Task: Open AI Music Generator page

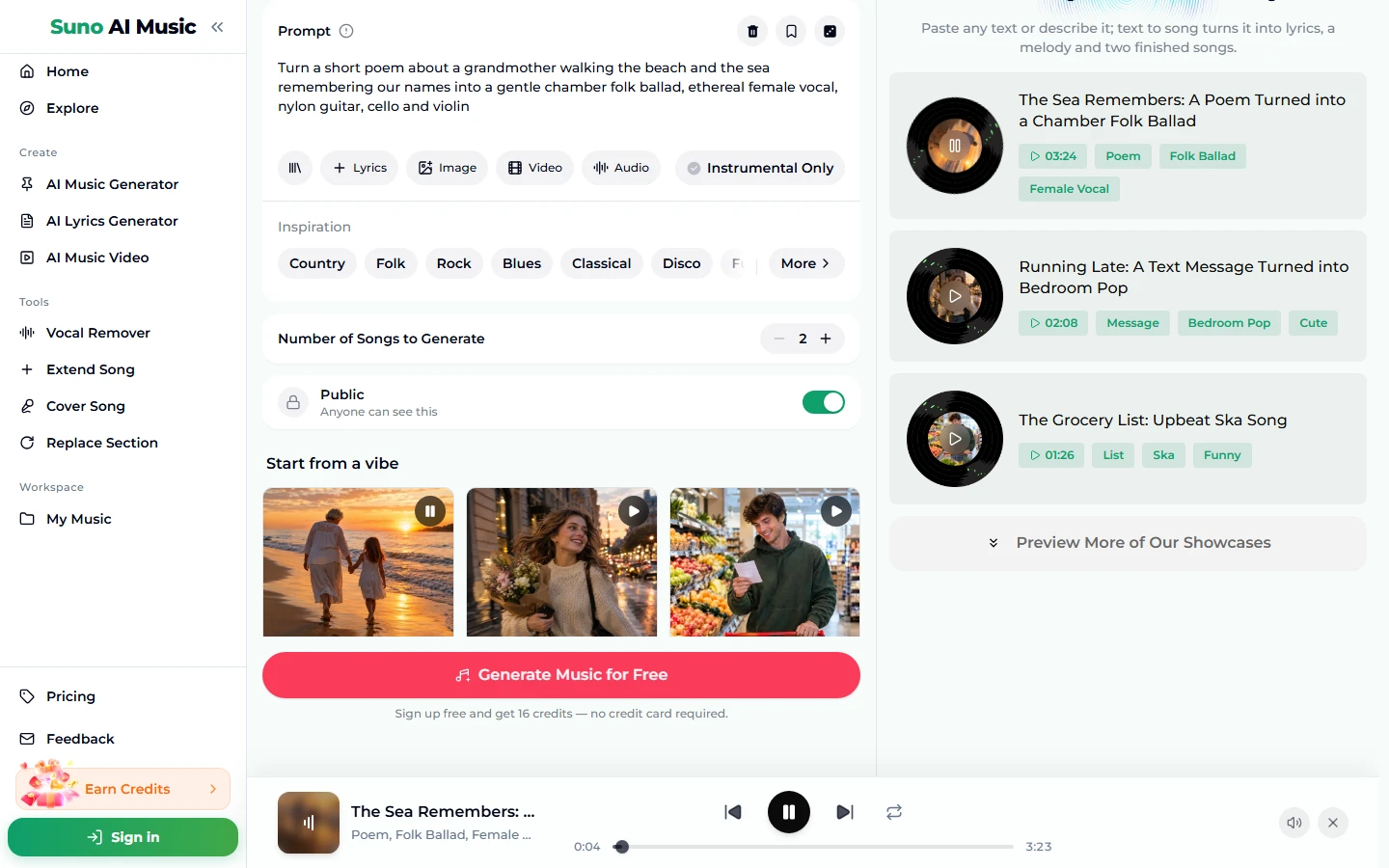Action: [112, 184]
